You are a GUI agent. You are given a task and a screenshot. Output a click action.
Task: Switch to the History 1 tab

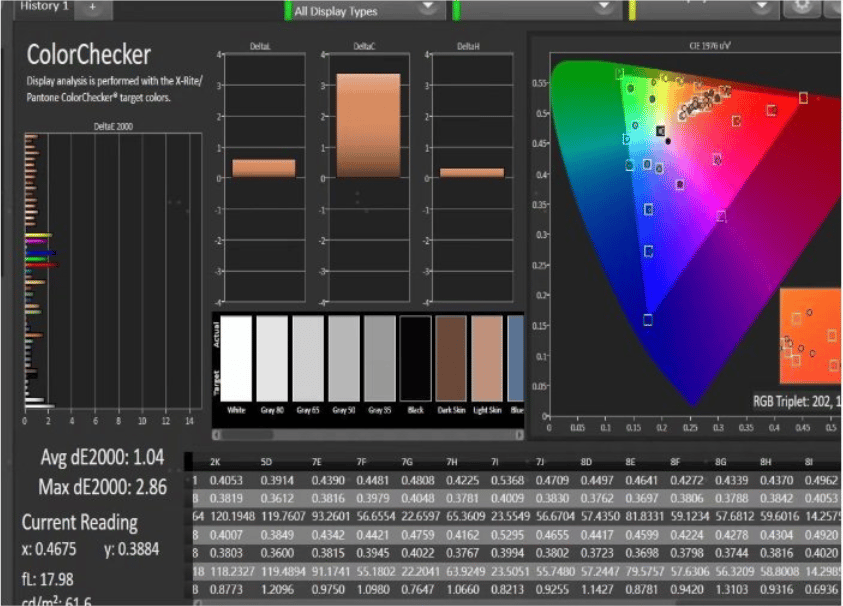[x=44, y=8]
